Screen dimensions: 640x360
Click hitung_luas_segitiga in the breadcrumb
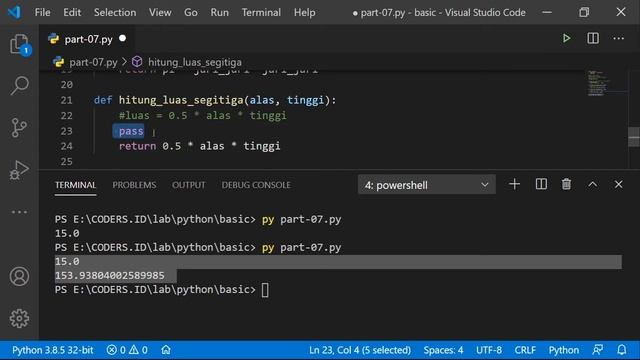click(x=195, y=62)
